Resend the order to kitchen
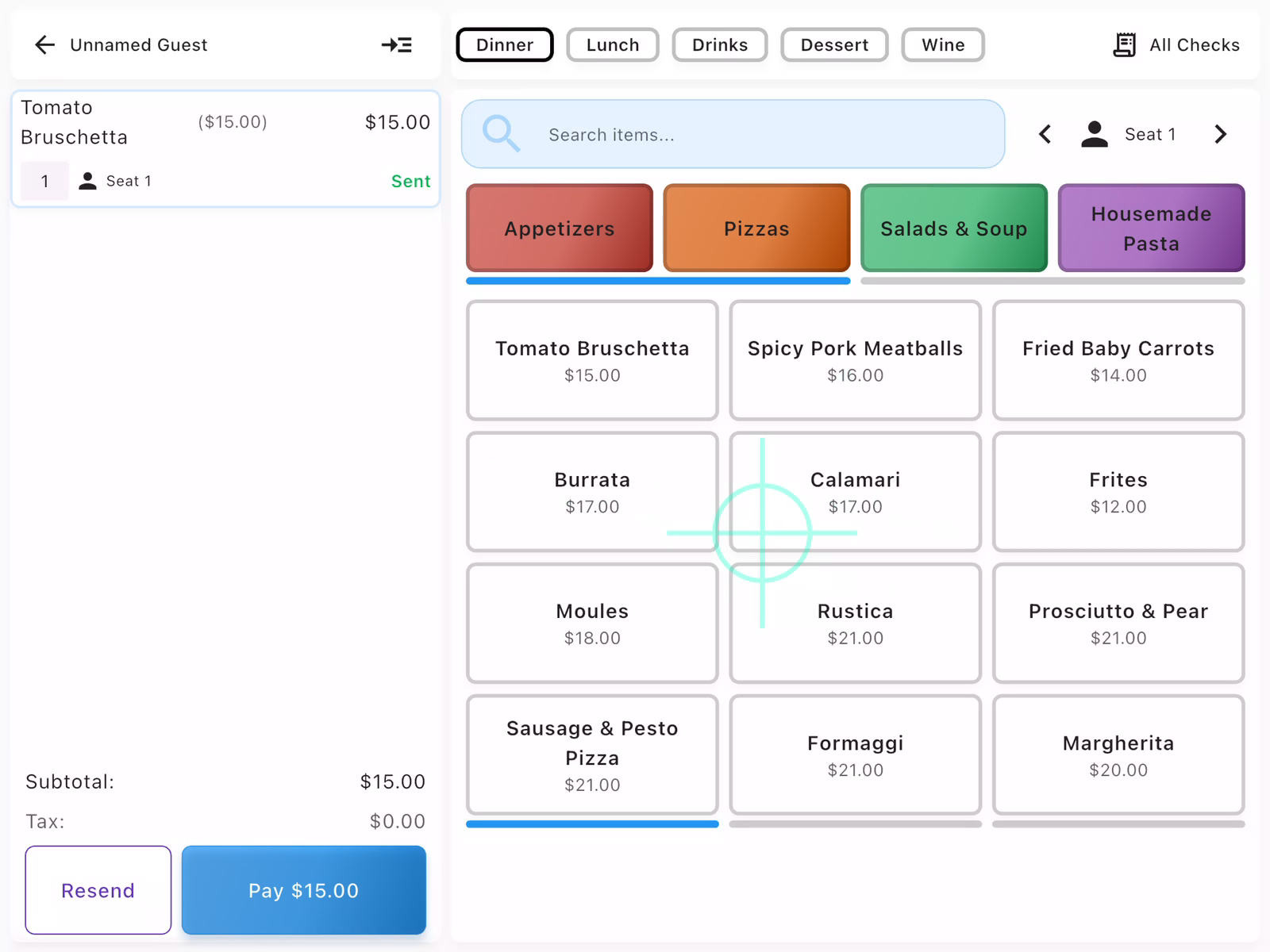Viewport: 1270px width, 952px height. coord(98,890)
